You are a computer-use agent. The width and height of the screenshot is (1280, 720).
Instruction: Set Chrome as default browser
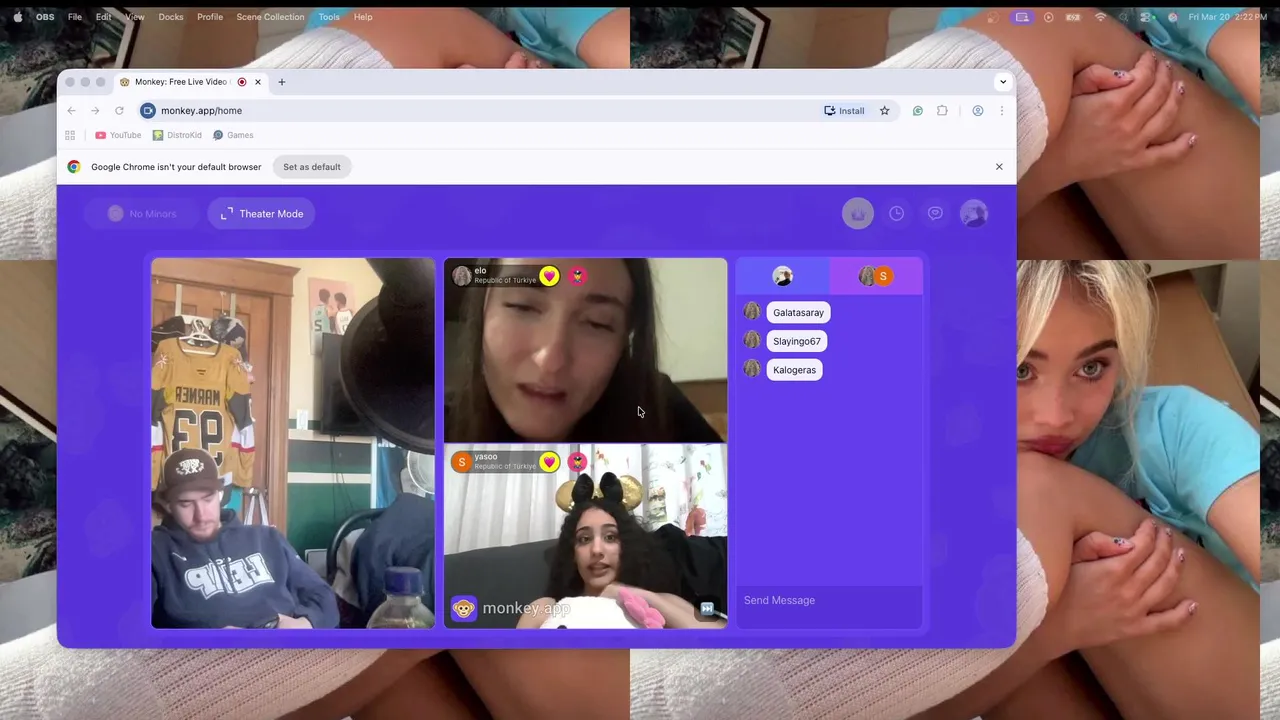(312, 167)
